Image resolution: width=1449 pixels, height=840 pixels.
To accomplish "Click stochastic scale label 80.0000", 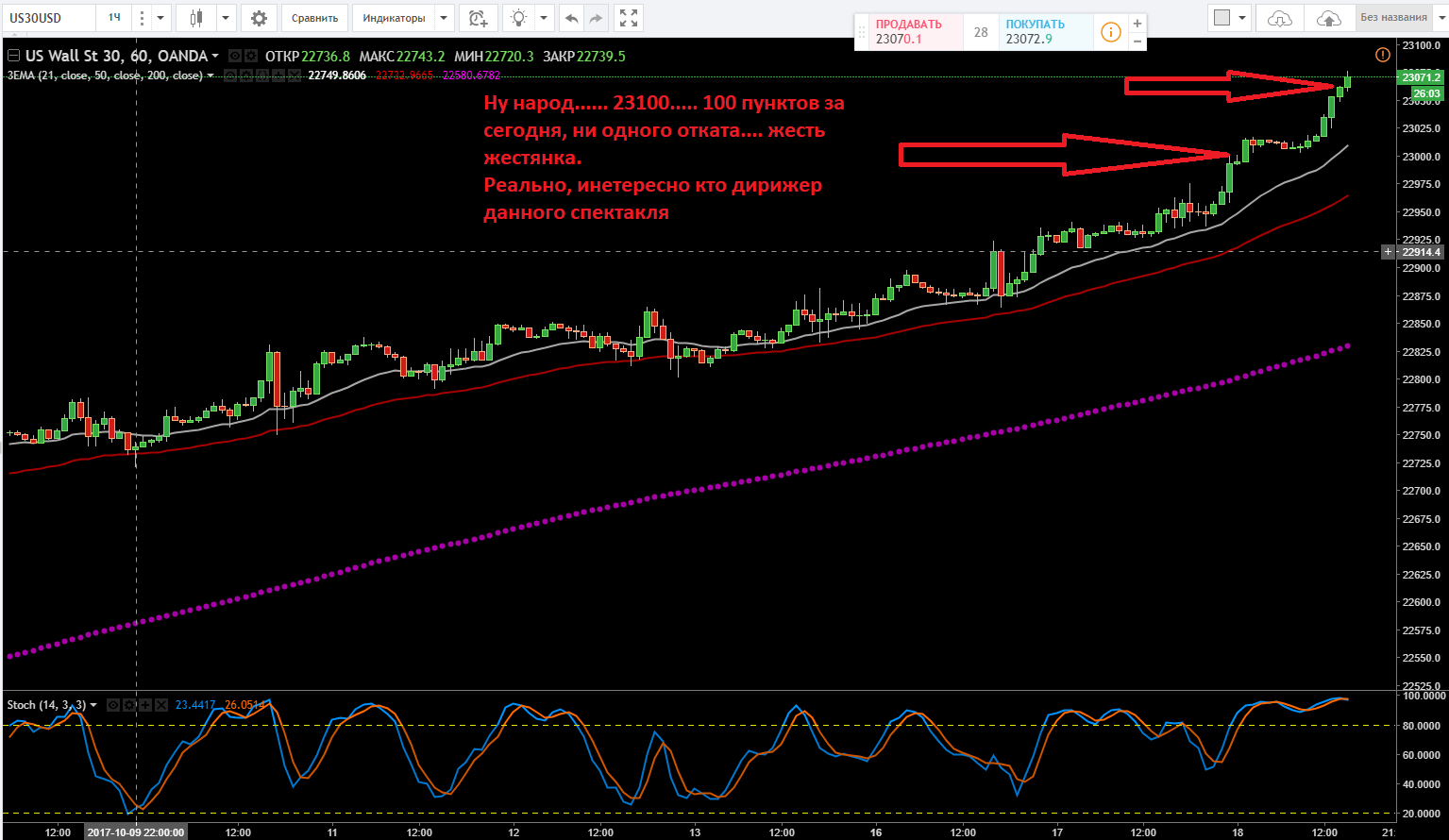I will click(1421, 725).
